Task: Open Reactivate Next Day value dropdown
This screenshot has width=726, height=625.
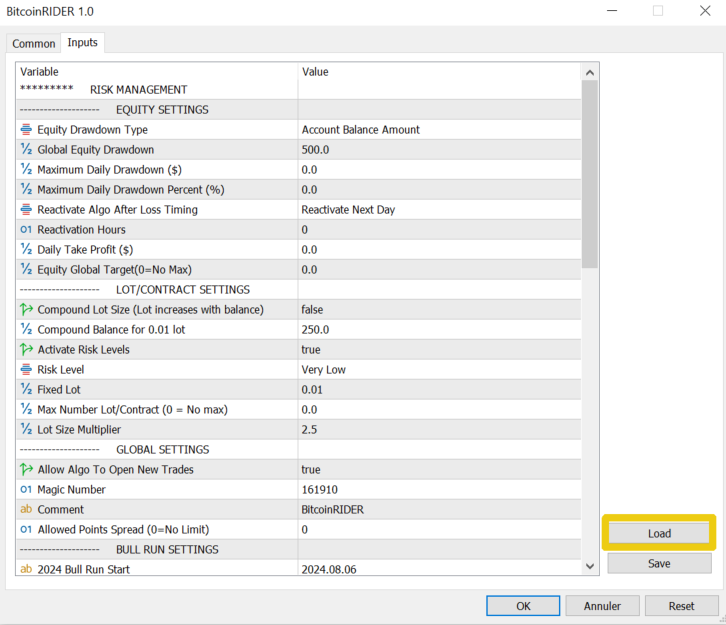Action: tap(439, 210)
